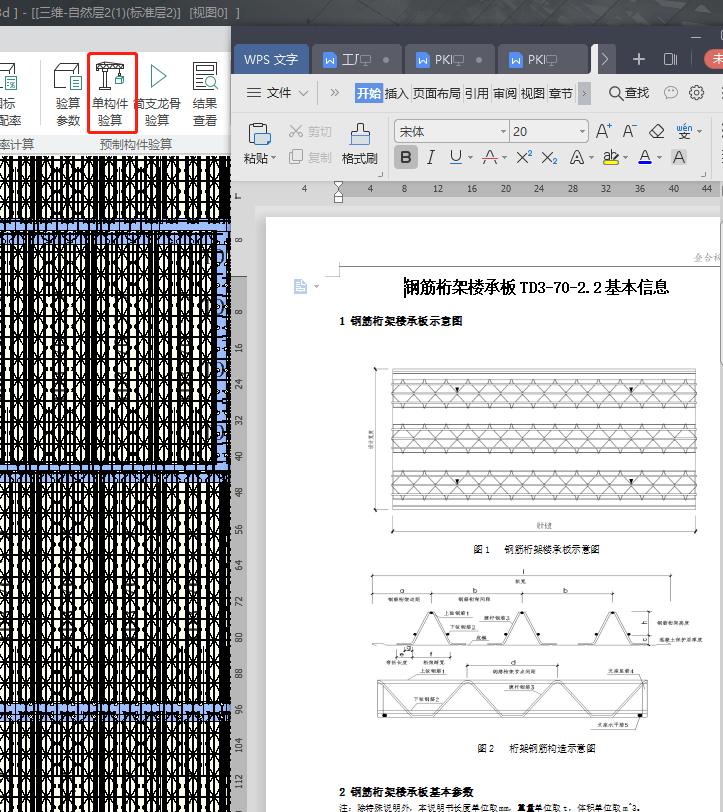Open the yellow highlight color picker
The height and width of the screenshot is (812, 723).
point(627,158)
